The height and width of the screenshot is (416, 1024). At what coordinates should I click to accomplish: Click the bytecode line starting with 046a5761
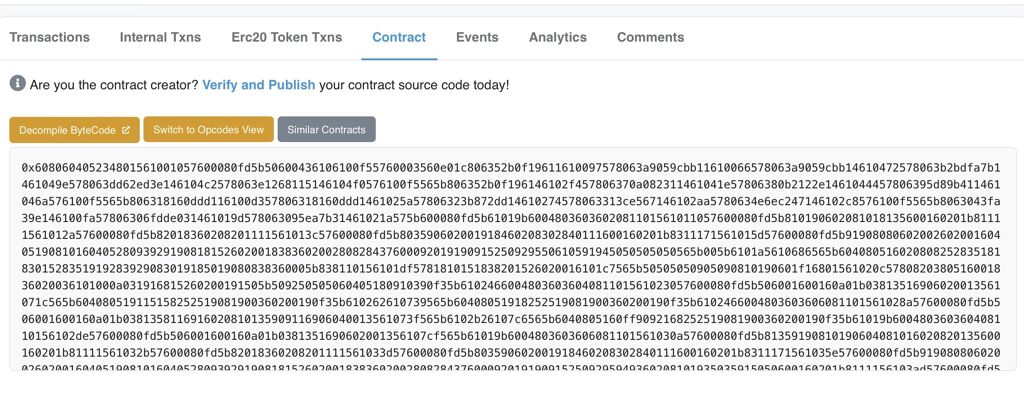[511, 201]
